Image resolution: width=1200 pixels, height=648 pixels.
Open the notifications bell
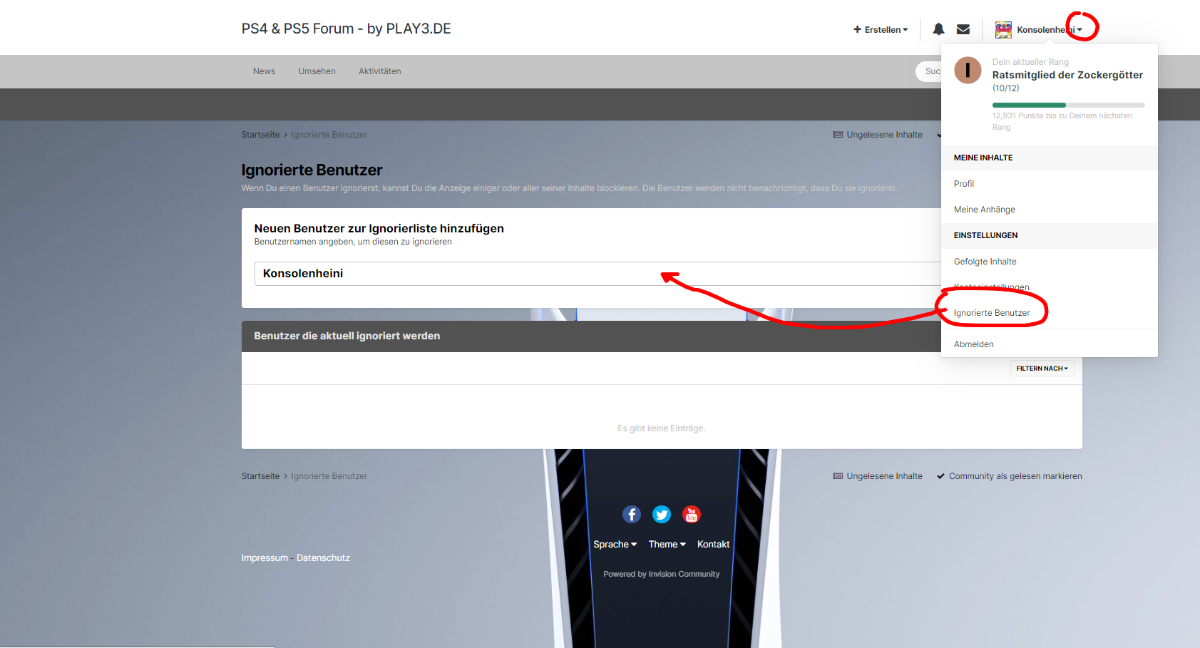coord(939,30)
